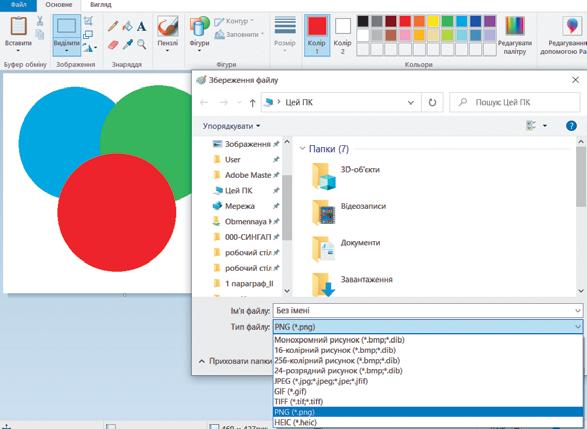Image resolution: width=587 pixels, height=429 pixels.
Task: Select the Color picker eyedropper tool
Action: pyautogui.click(x=127, y=45)
